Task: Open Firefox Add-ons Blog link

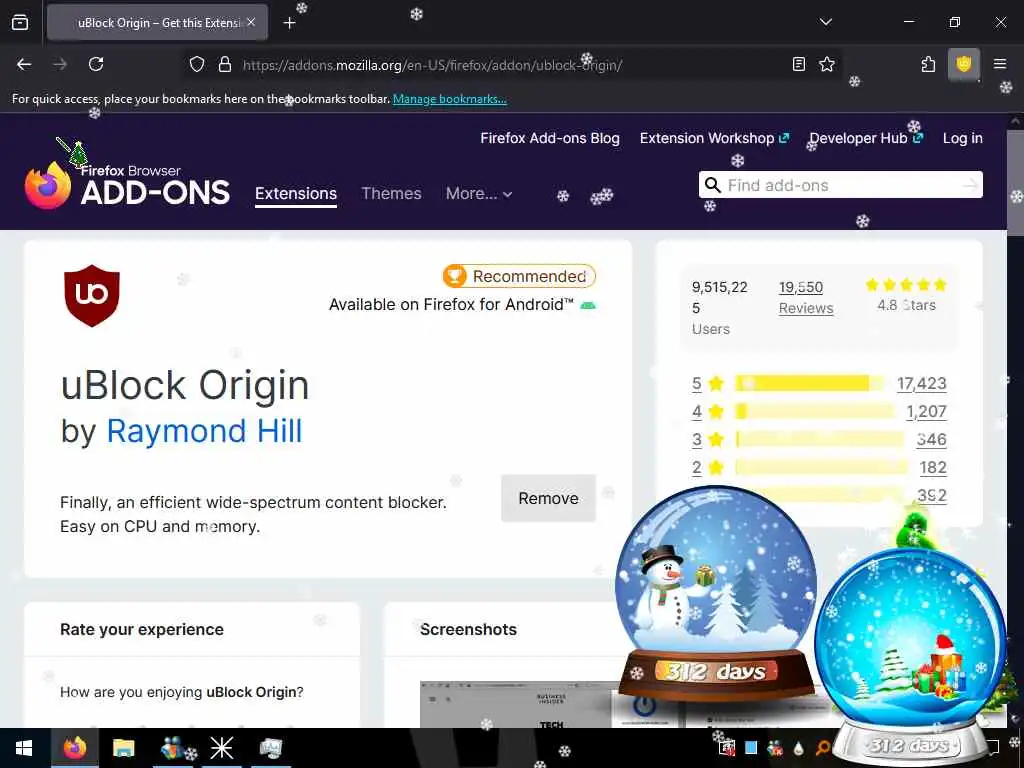Action: [550, 138]
